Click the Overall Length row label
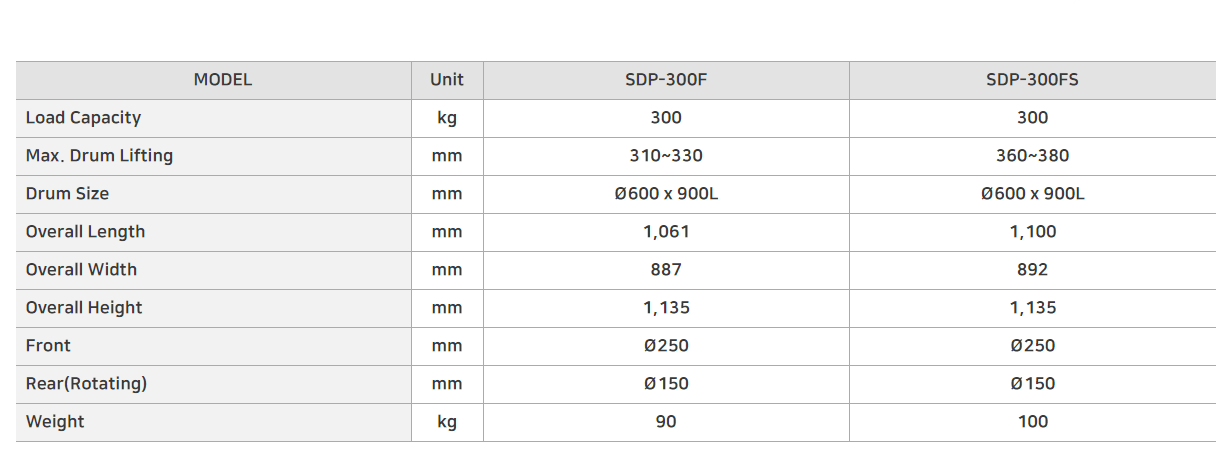The width and height of the screenshot is (1229, 454). (x=85, y=232)
